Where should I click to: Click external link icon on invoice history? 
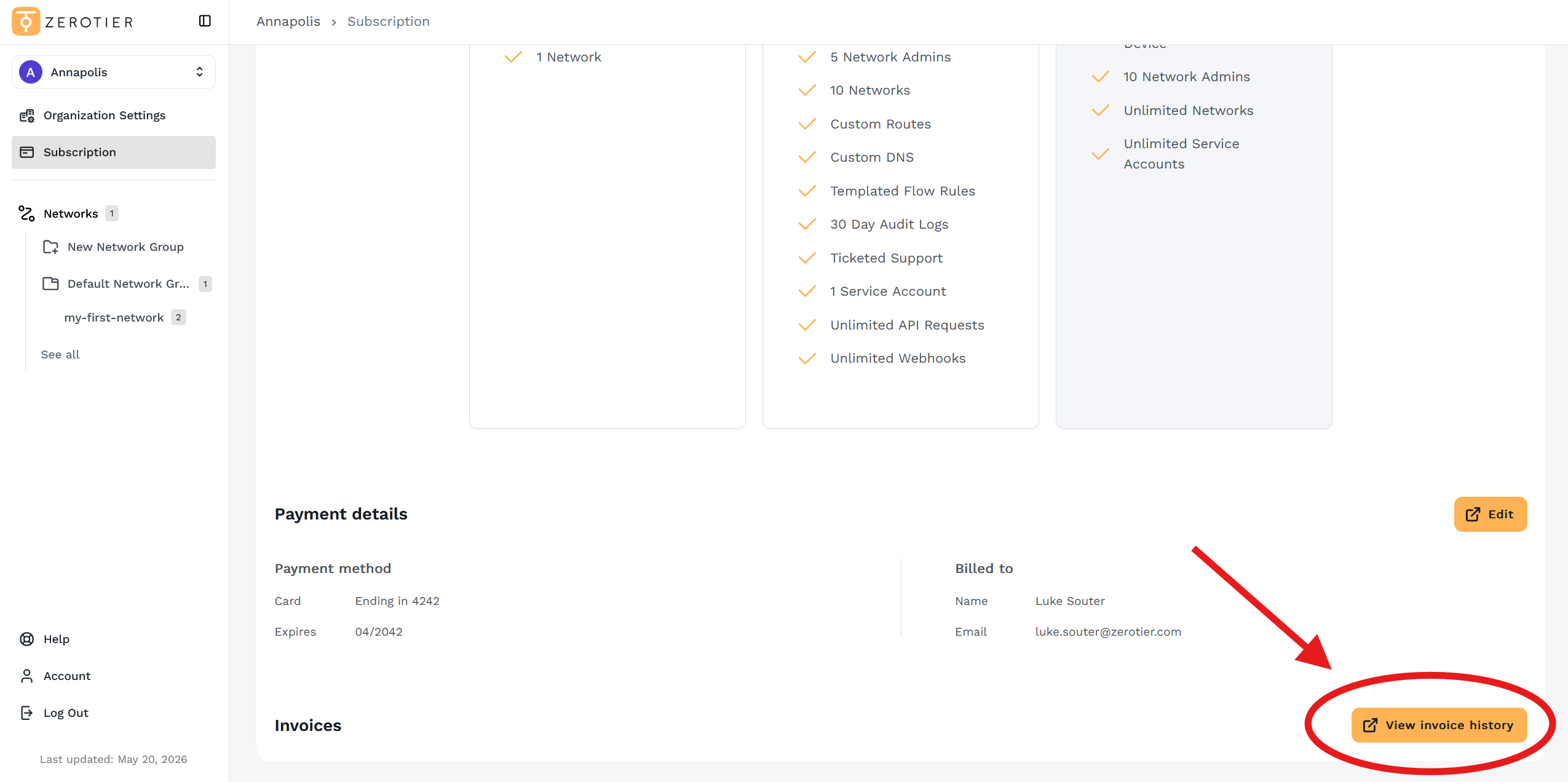point(1371,725)
